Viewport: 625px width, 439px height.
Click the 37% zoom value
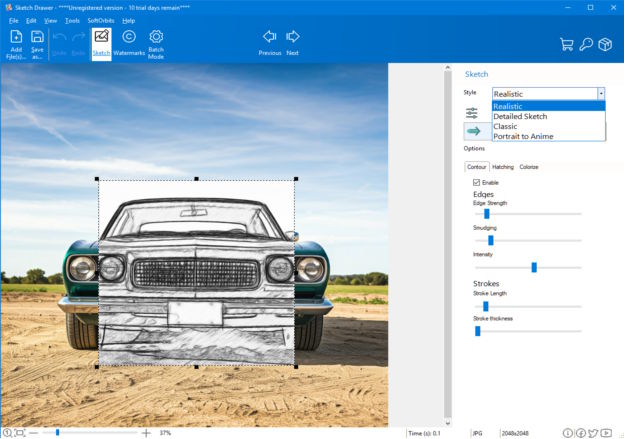coord(165,433)
